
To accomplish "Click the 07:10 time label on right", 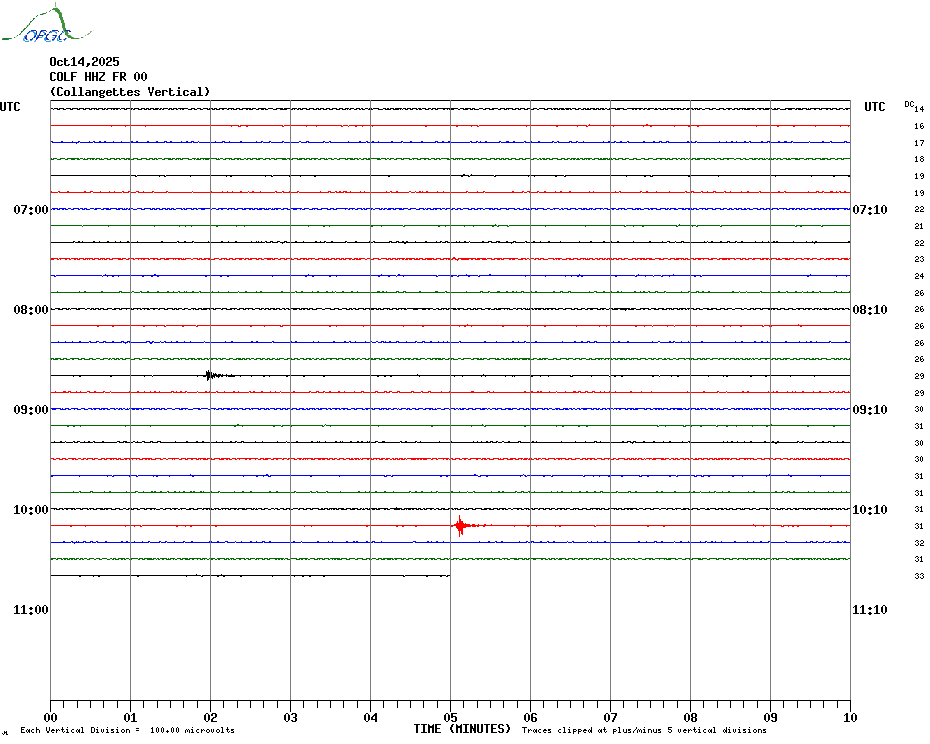I will pos(869,210).
